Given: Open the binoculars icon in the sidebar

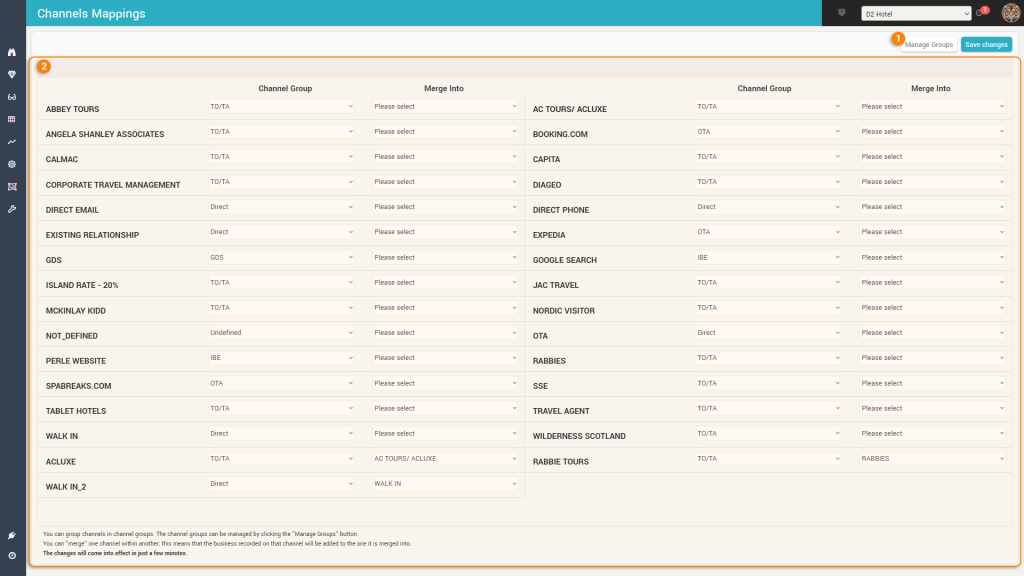Looking at the screenshot, I should point(12,52).
